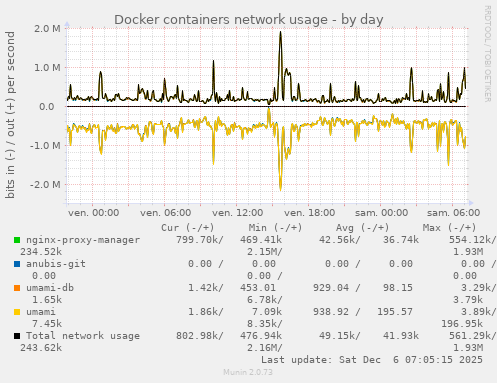Viewport: 497px width, 383px height.
Task: Click the 'ven. 12:00' time axis label
Action: click(238, 213)
